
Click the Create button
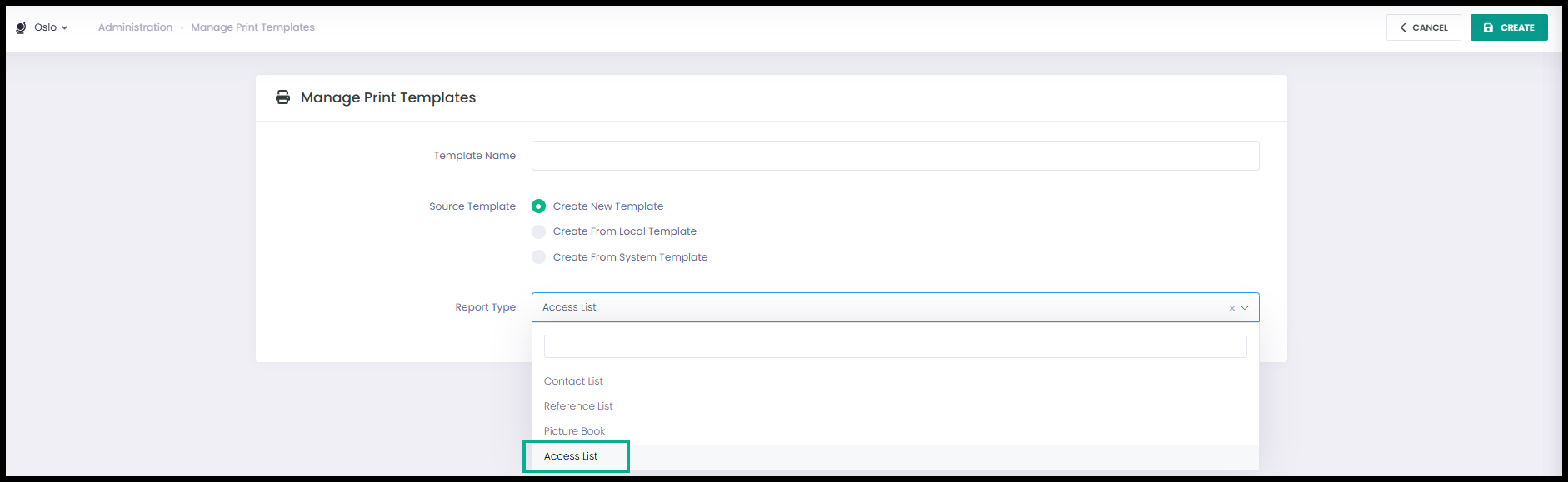(1509, 27)
